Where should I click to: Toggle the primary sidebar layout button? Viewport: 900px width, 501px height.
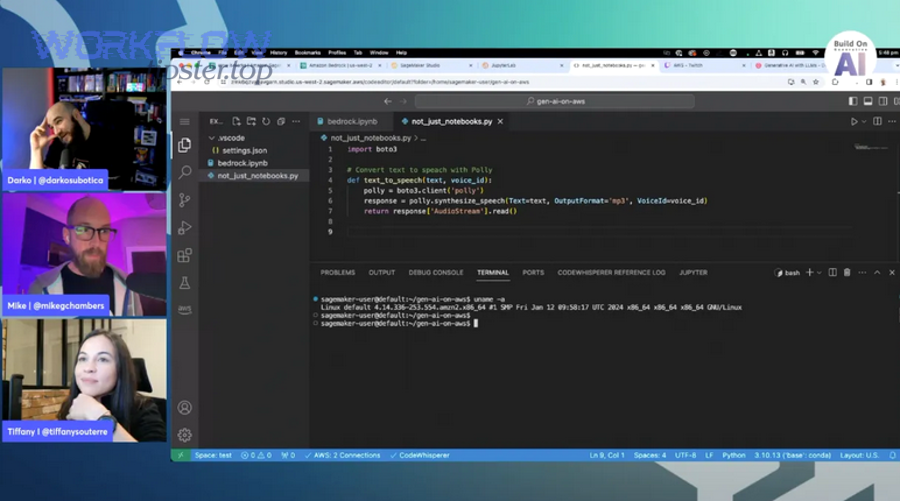[852, 101]
